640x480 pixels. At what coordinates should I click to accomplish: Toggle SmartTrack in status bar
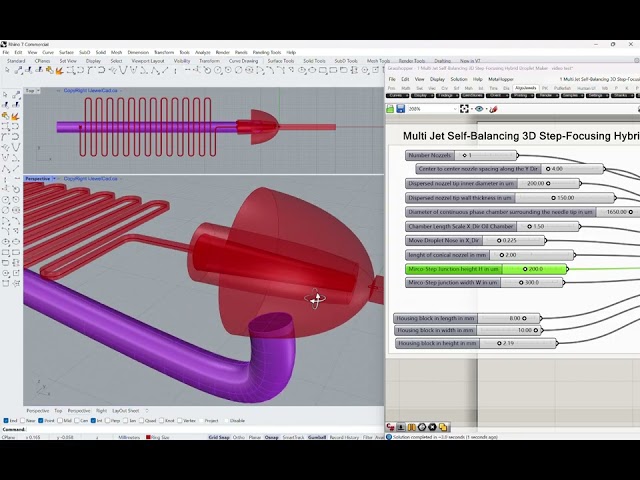(x=293, y=437)
